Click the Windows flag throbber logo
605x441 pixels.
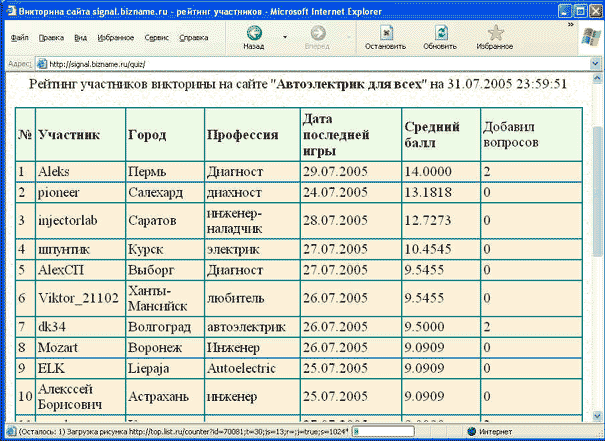[x=591, y=38]
